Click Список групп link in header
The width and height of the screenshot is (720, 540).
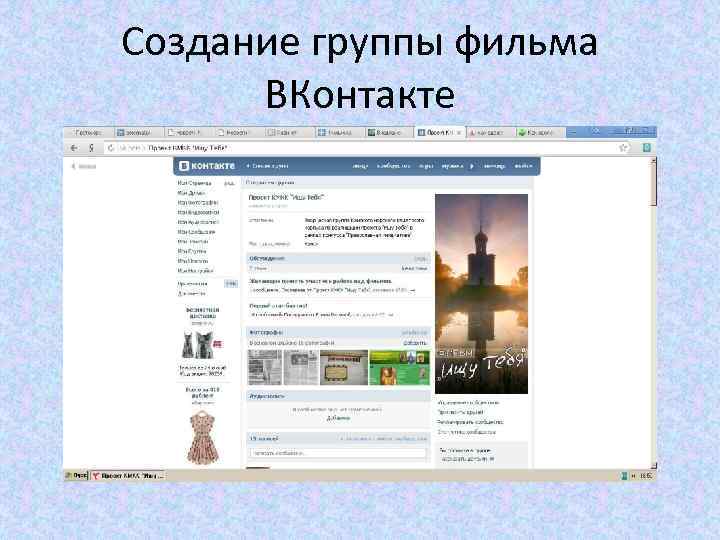268,166
